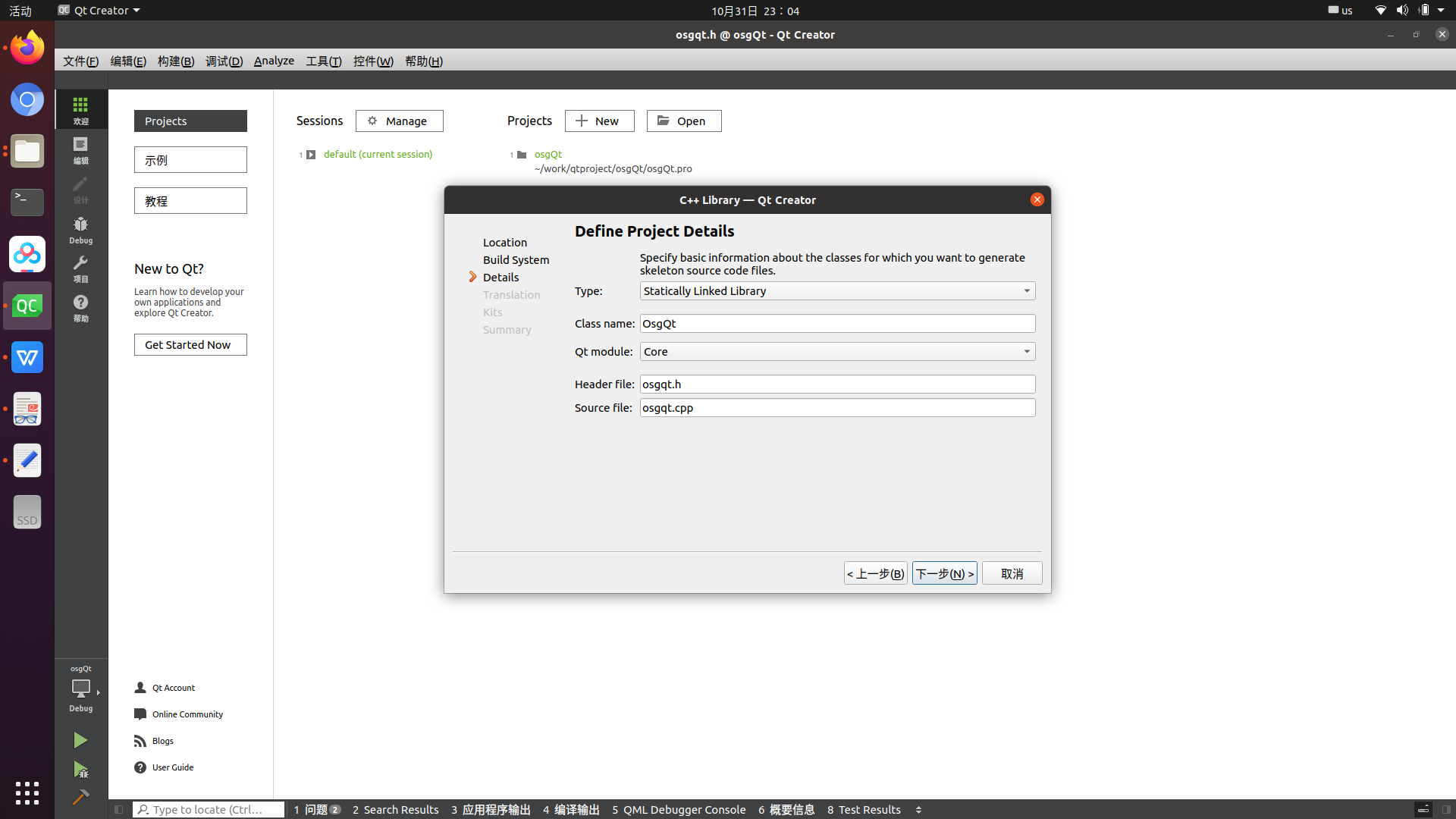Open Debug mode bug icon
1456x819 pixels.
[x=80, y=229]
